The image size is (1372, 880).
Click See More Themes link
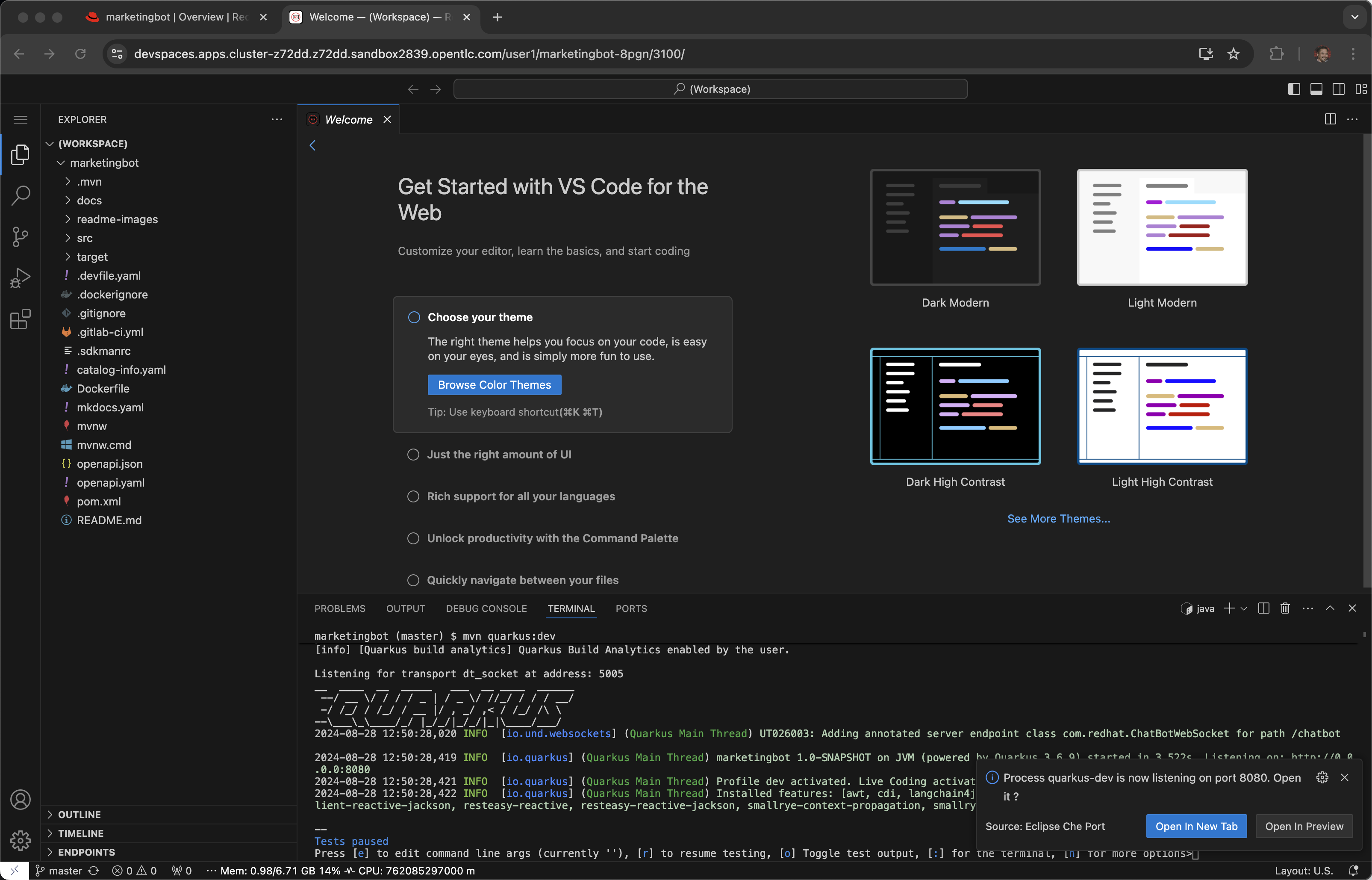coord(1058,519)
